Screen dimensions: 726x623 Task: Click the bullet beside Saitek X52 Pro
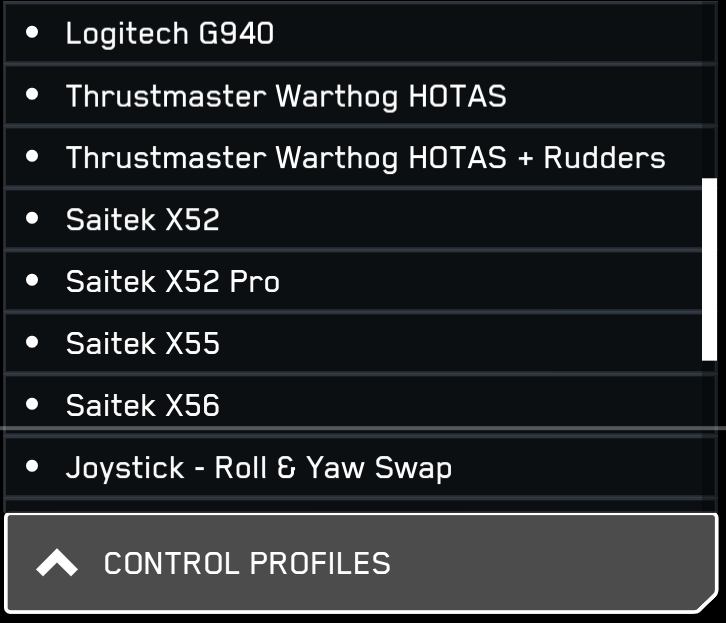click(32, 281)
